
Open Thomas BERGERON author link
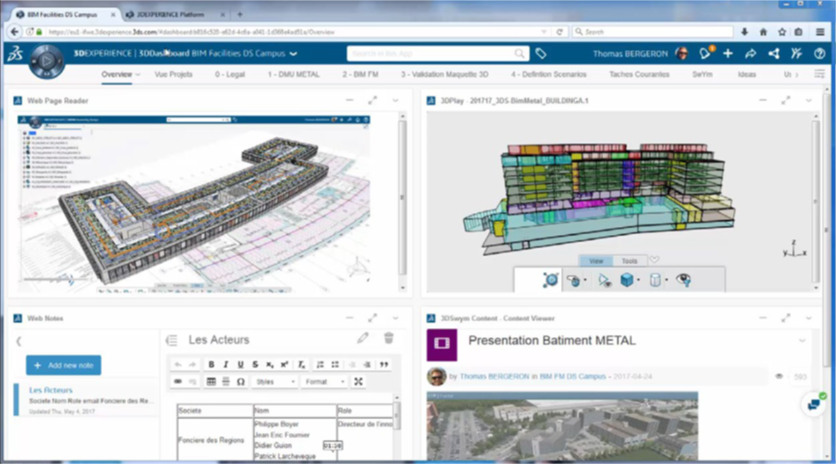coord(494,376)
